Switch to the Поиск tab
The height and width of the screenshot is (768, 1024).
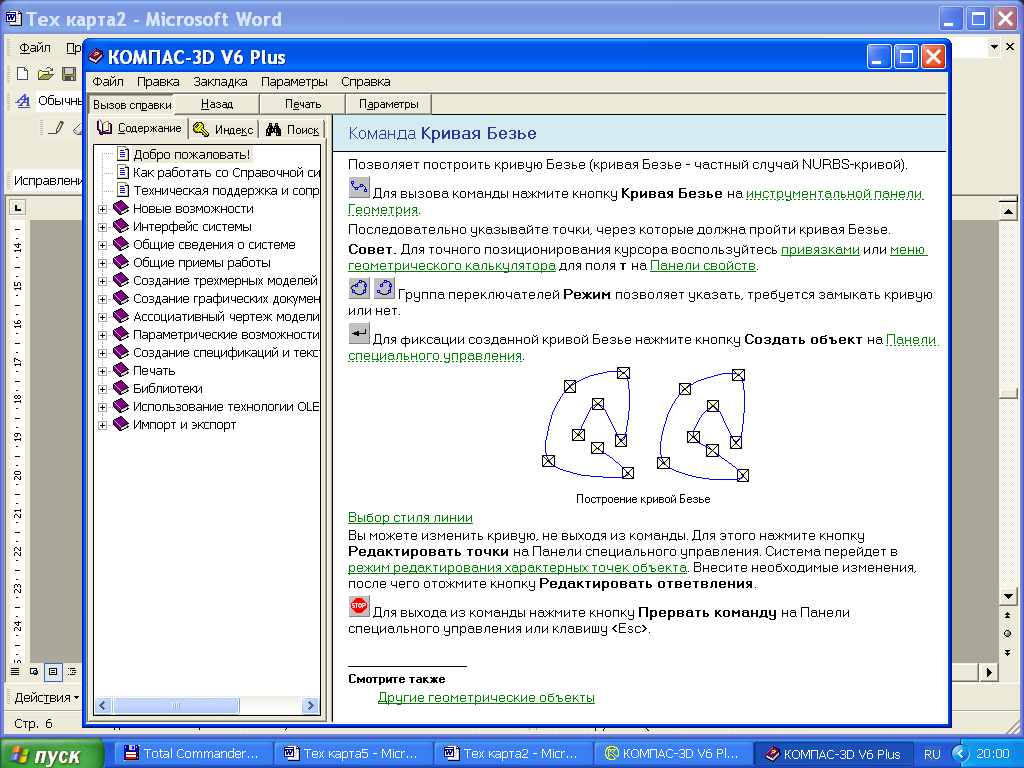tap(293, 129)
